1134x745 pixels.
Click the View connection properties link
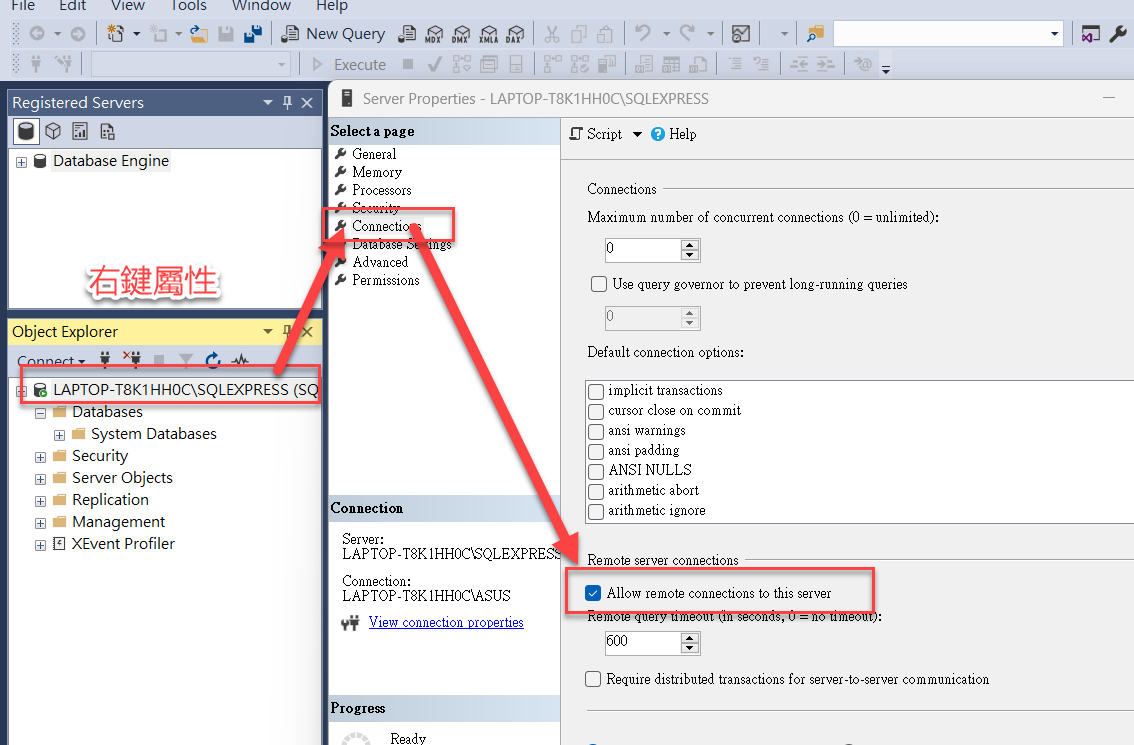click(446, 622)
